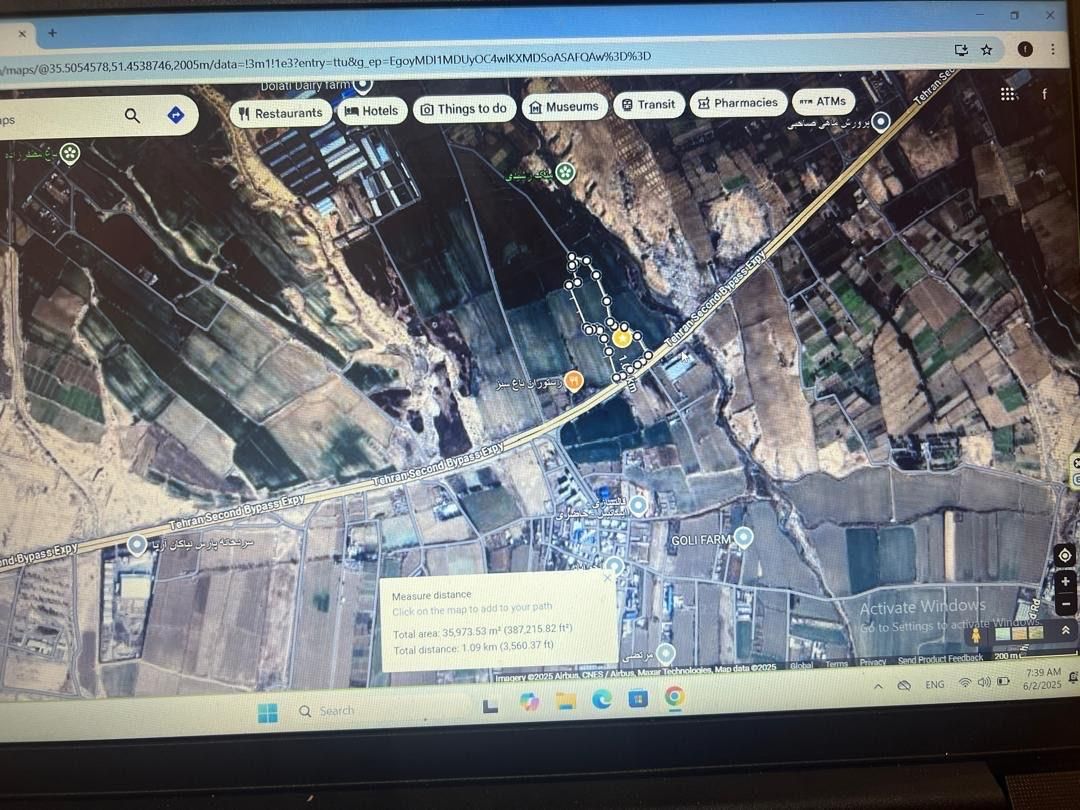Open the fish farm marker beside the ATMs chip

(880, 123)
